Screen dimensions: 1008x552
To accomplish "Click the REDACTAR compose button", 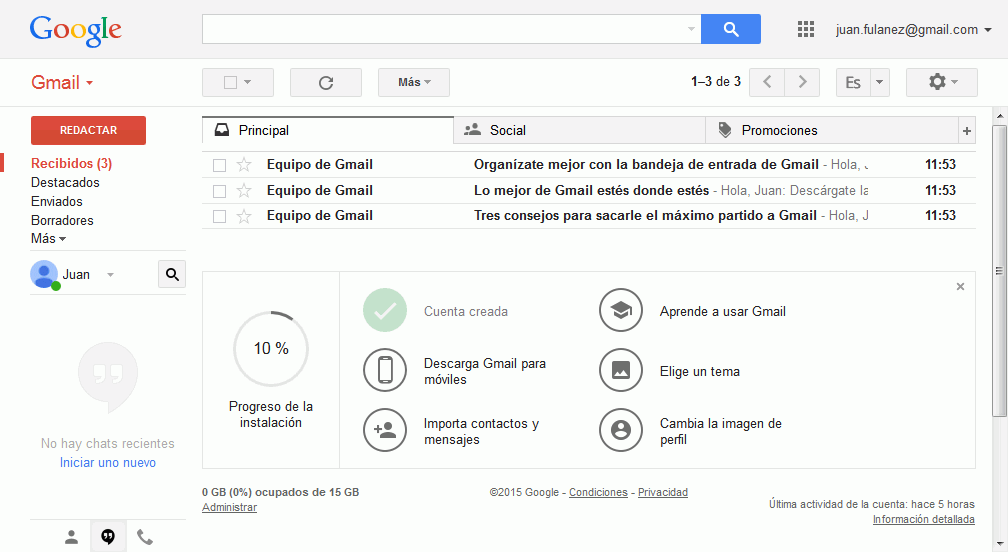I will (x=88, y=130).
